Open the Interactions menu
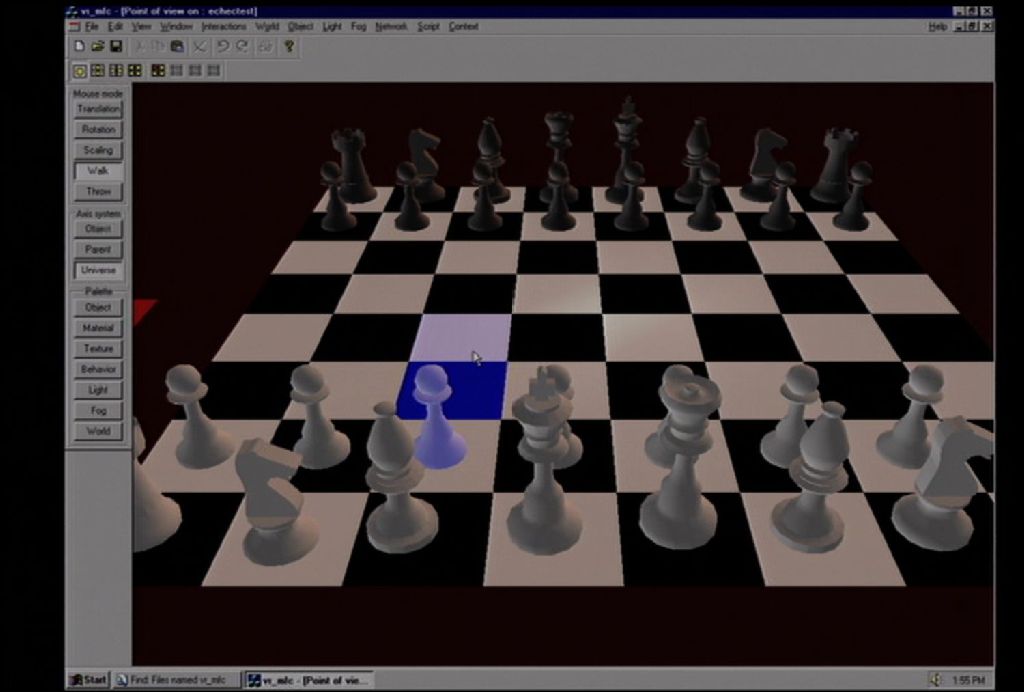Image resolution: width=1024 pixels, height=692 pixels. pyautogui.click(x=223, y=27)
